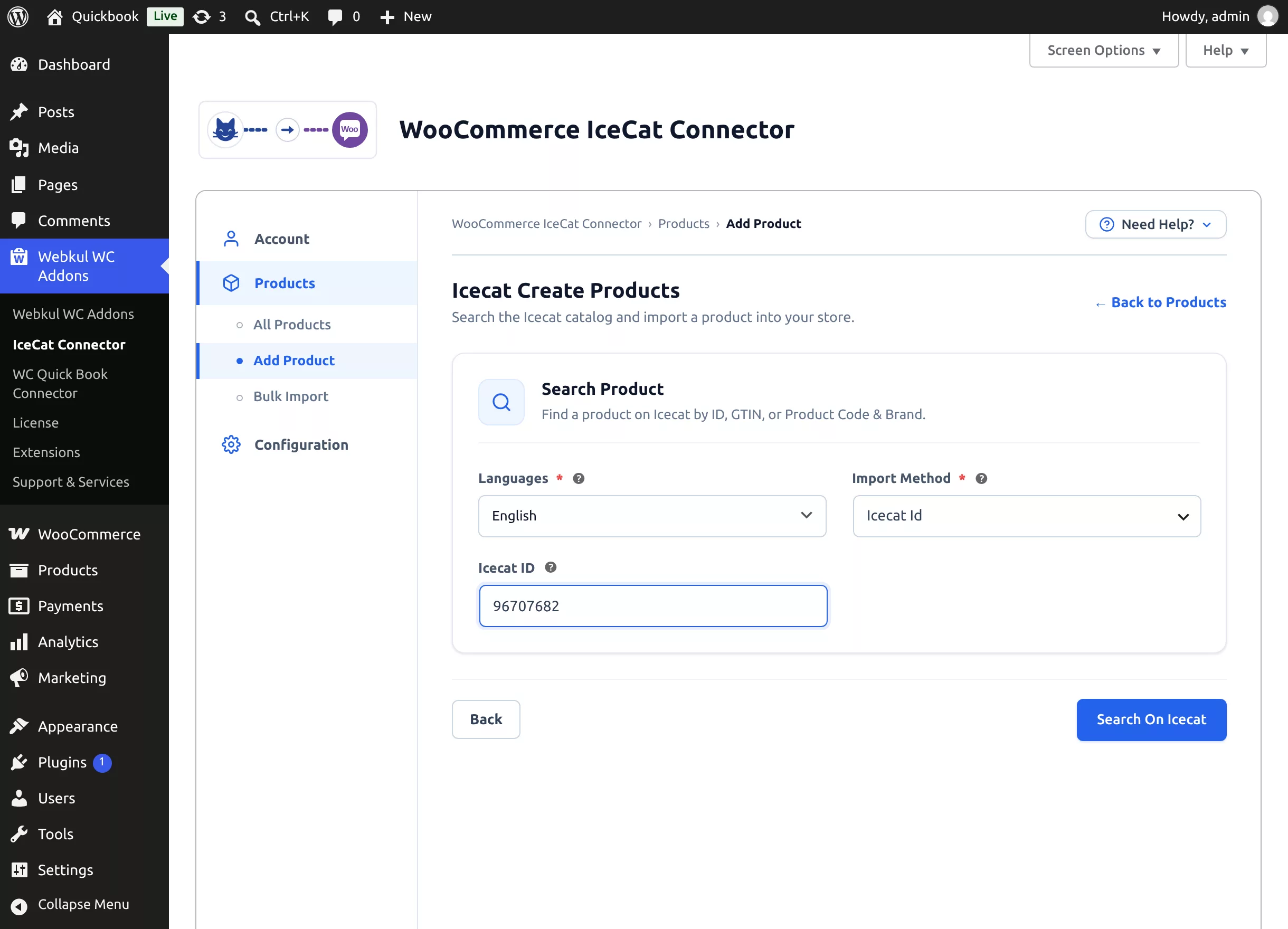Screen dimensions: 1288x929
Task: Click the IceCat to Woo connector logo
Action: pyautogui.click(x=287, y=129)
